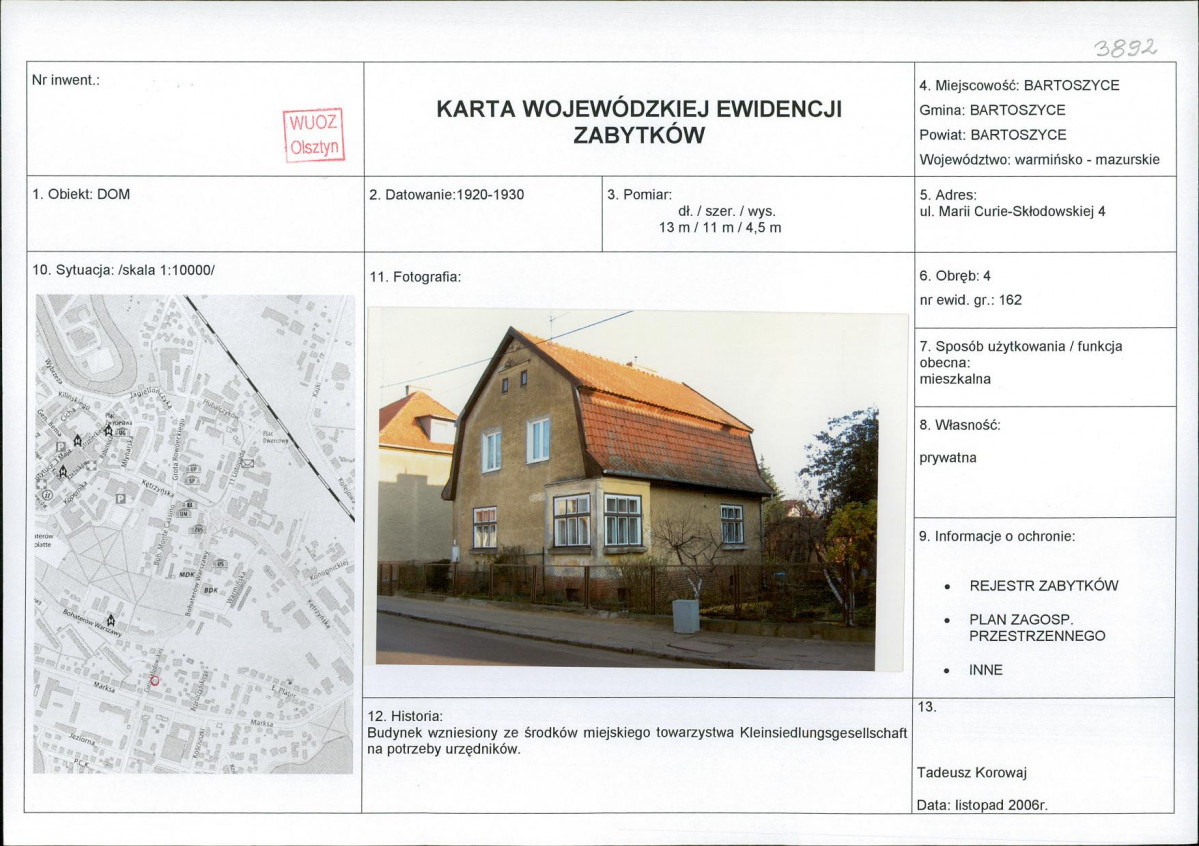Click 'Powiat: BARTOSZYCE'
Image resolution: width=1199 pixels, height=846 pixels.
(993, 135)
